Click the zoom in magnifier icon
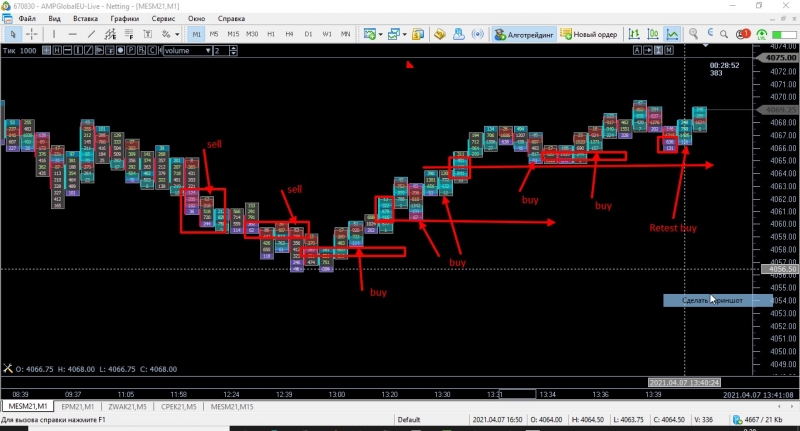This screenshot has width=800, height=431. point(693,34)
